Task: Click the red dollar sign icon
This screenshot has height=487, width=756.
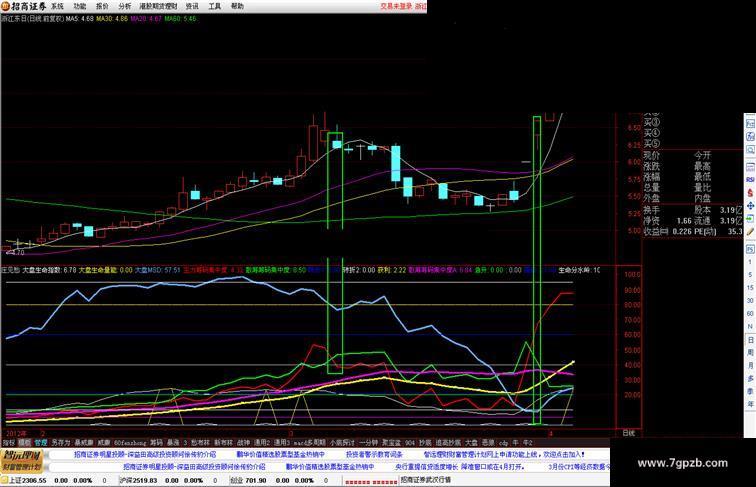Action: pos(751,192)
